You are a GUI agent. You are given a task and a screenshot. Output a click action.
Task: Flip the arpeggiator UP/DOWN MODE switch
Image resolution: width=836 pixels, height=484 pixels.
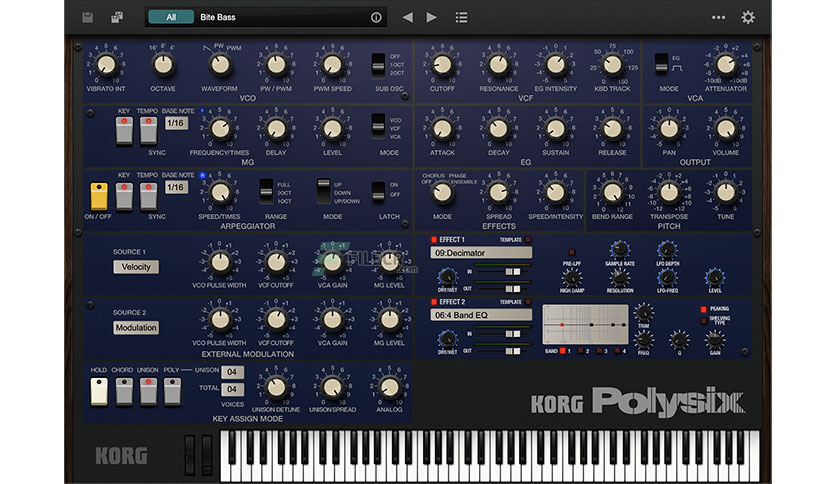click(323, 191)
